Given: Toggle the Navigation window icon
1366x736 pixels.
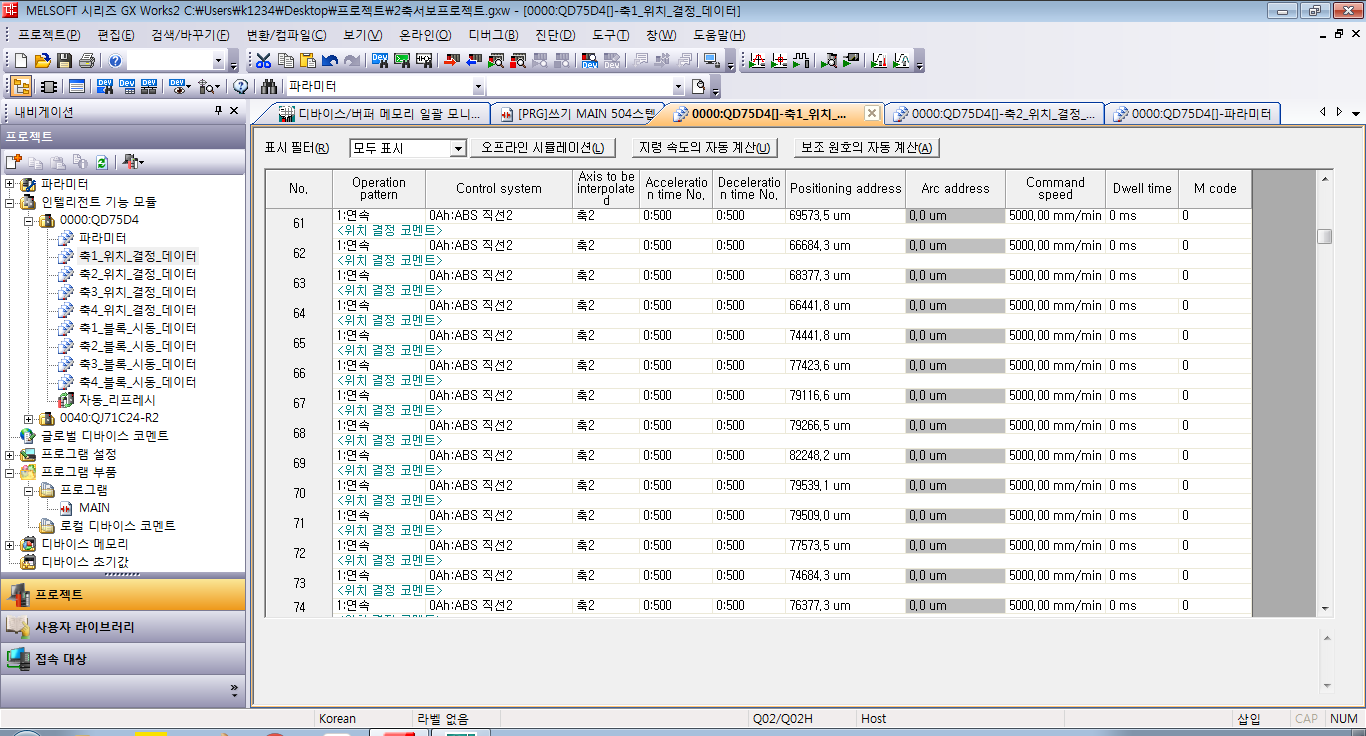Looking at the screenshot, I should click(22, 86).
